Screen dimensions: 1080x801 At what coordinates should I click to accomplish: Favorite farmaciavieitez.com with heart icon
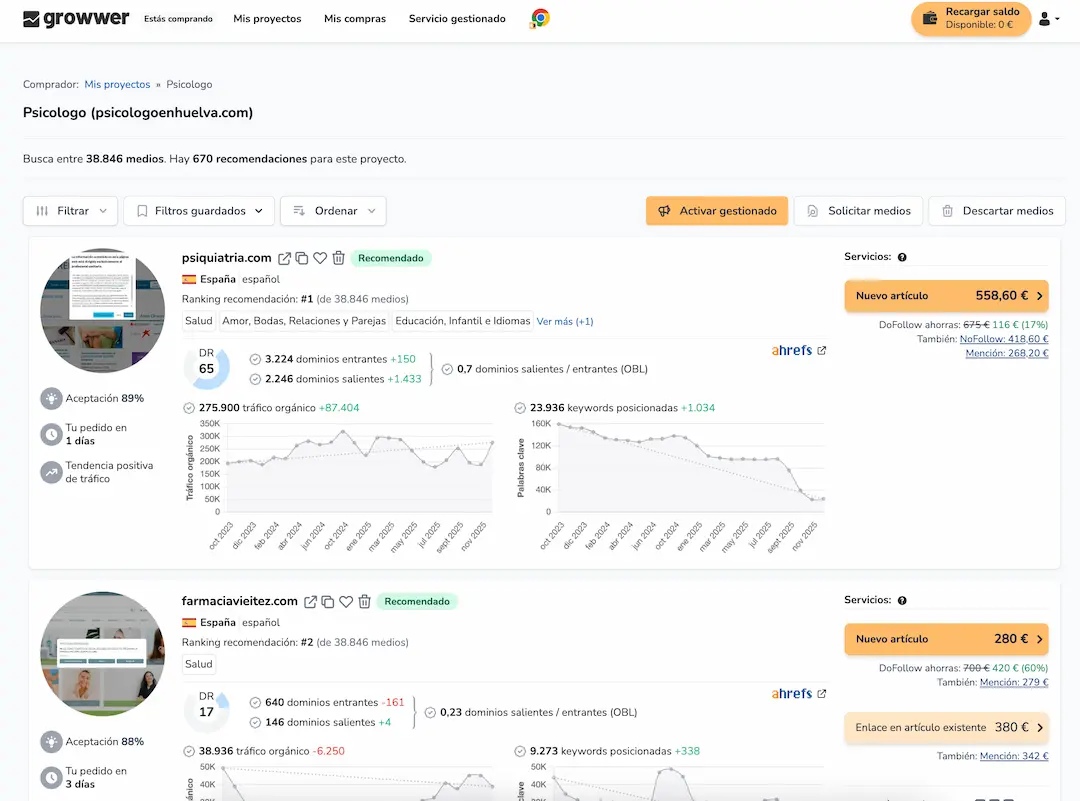point(346,602)
